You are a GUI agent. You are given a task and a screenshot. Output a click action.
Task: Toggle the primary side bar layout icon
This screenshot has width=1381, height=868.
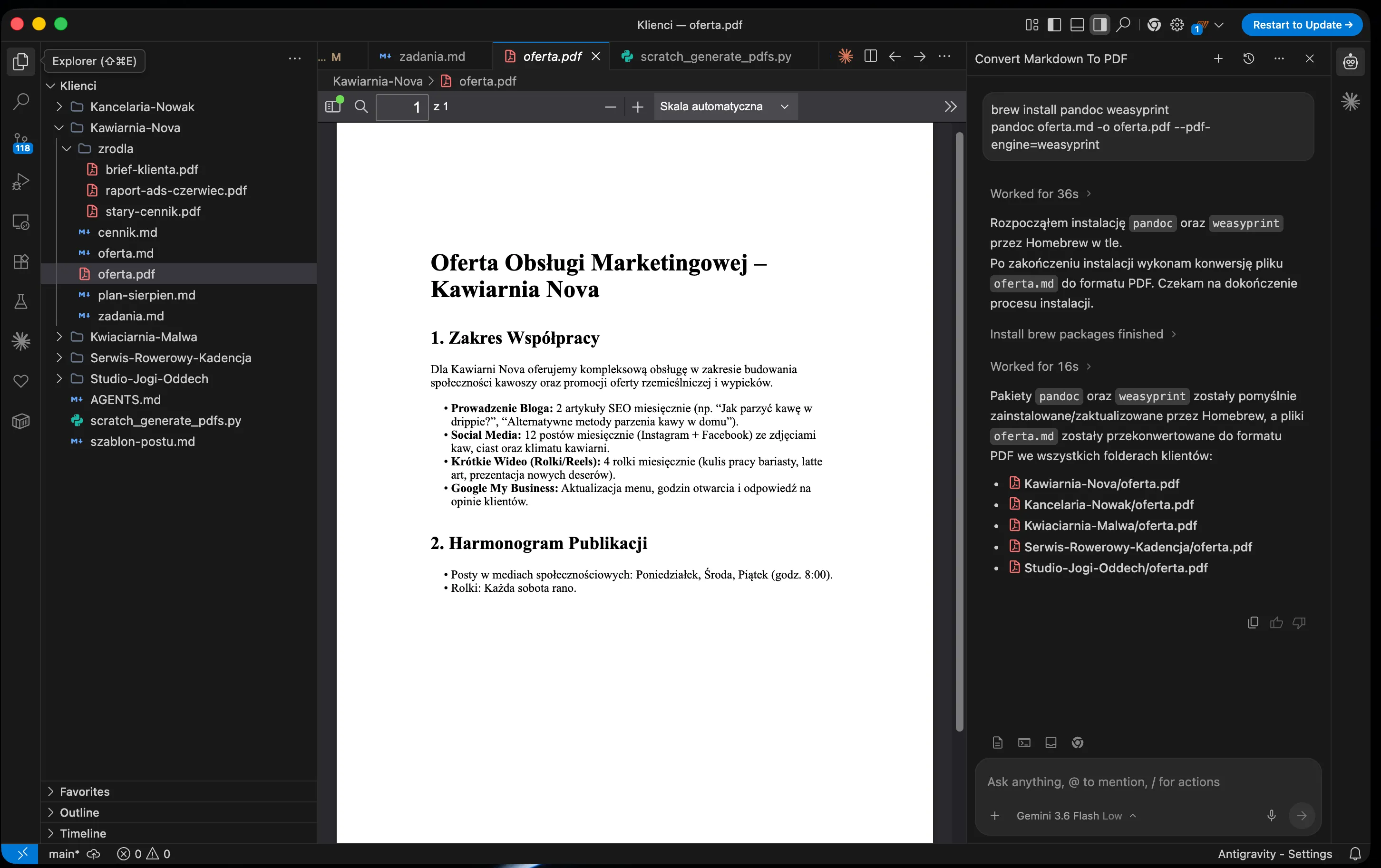point(1054,25)
